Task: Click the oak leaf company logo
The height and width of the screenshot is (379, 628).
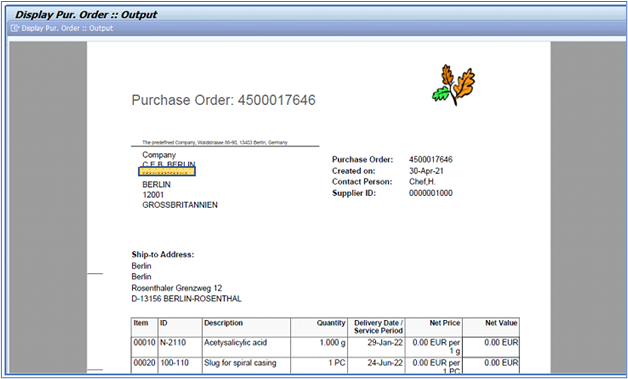Action: coord(453,85)
